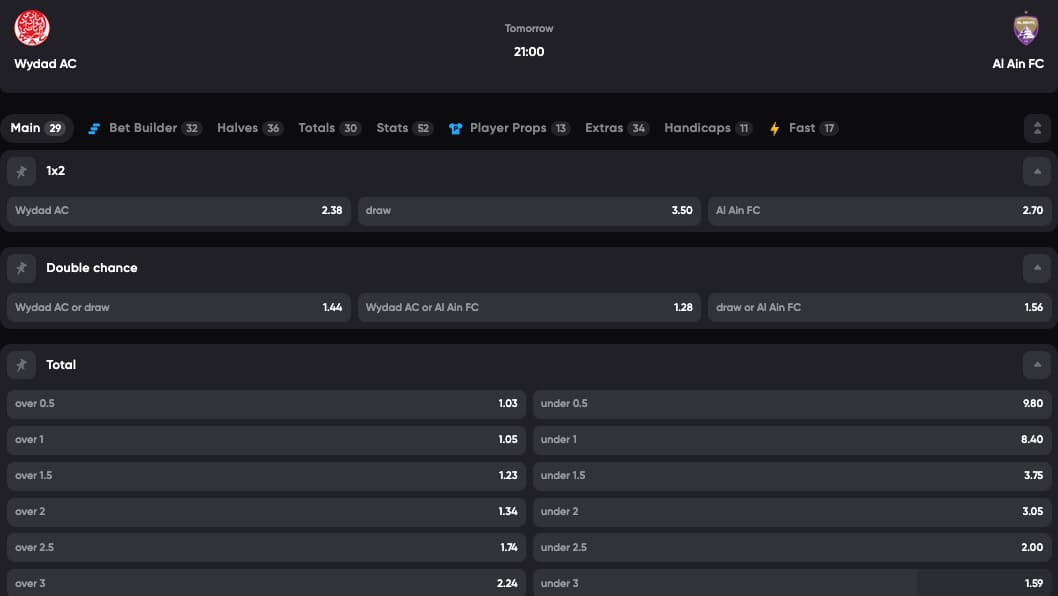The image size is (1058, 596).
Task: Pick over 1.5 goals at 1.23
Action: 267,476
